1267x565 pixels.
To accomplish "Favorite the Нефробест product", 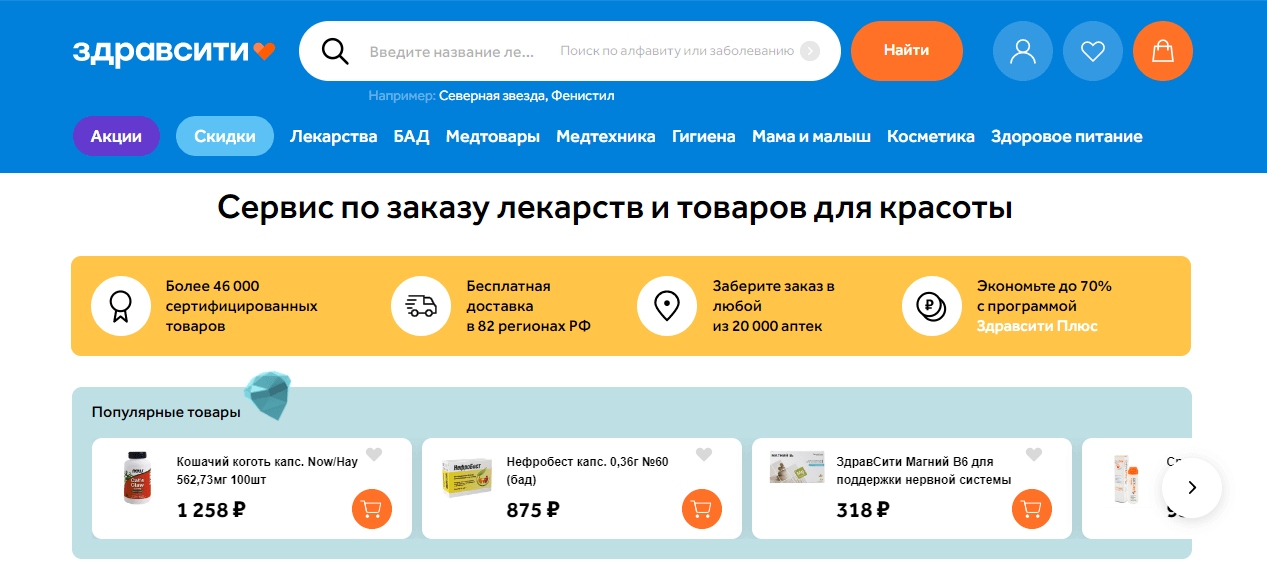I will pyautogui.click(x=704, y=455).
